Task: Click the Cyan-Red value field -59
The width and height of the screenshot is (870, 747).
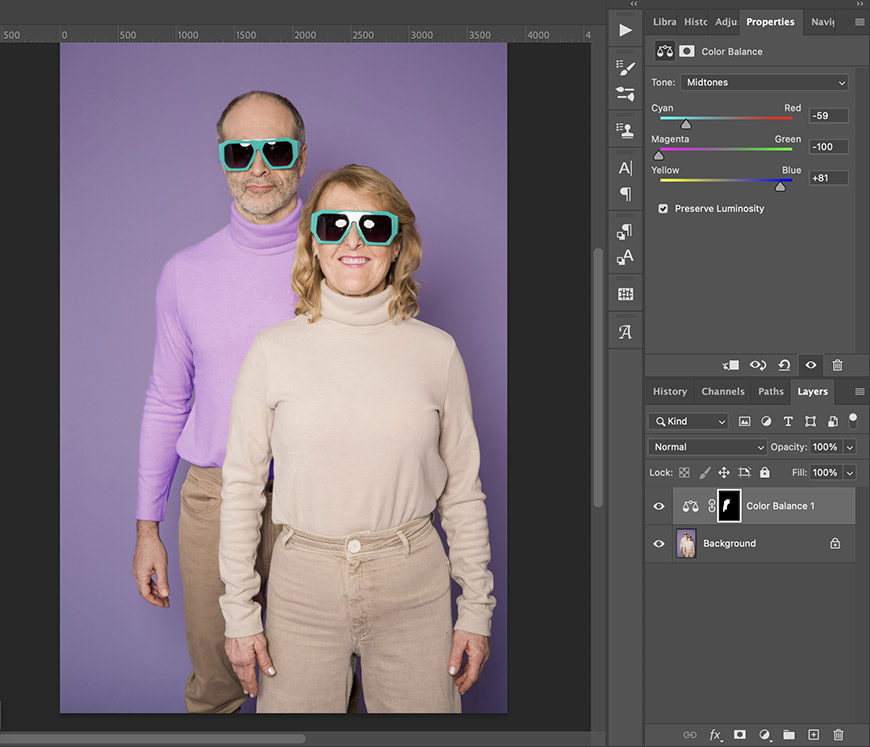Action: point(828,115)
